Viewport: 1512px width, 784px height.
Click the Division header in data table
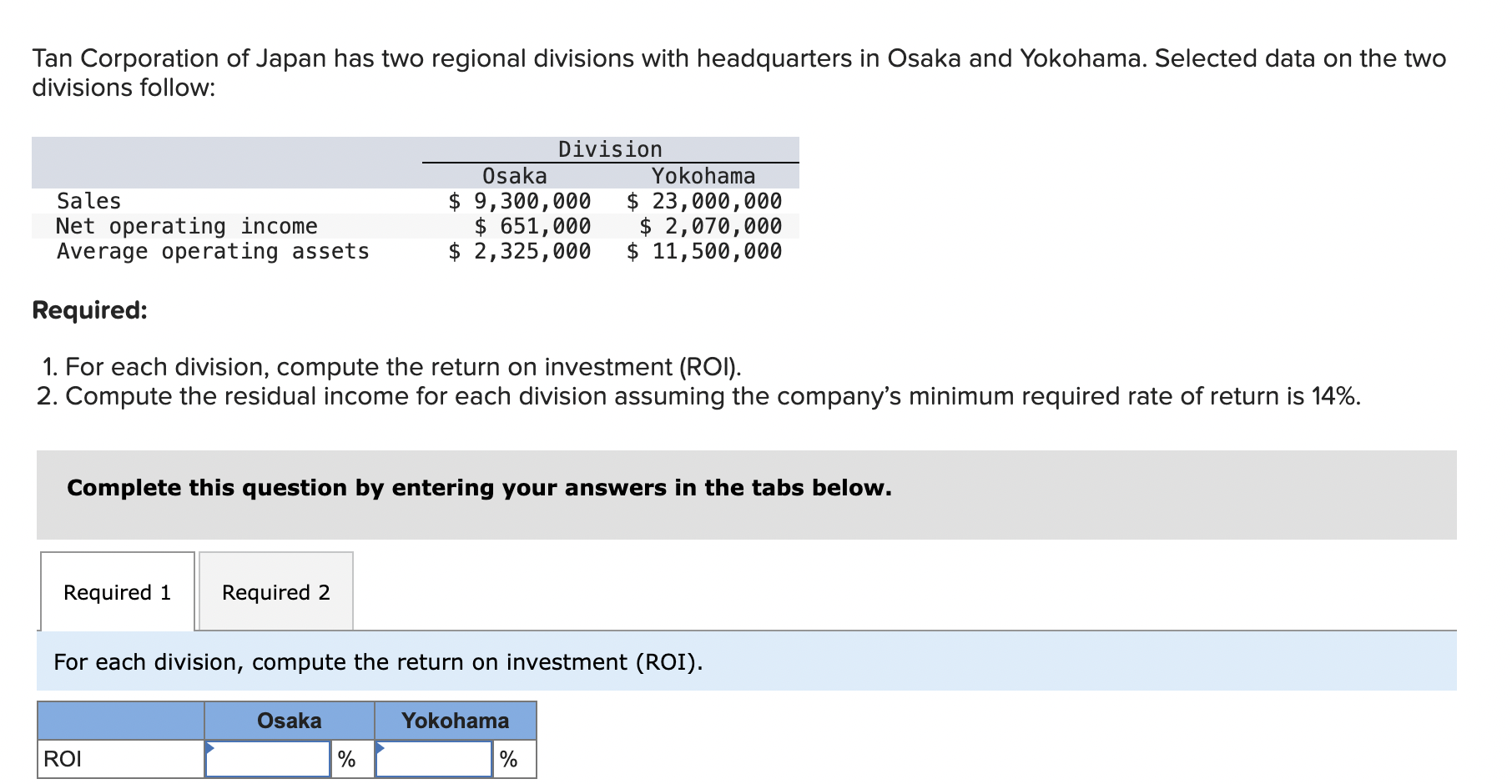[610, 149]
